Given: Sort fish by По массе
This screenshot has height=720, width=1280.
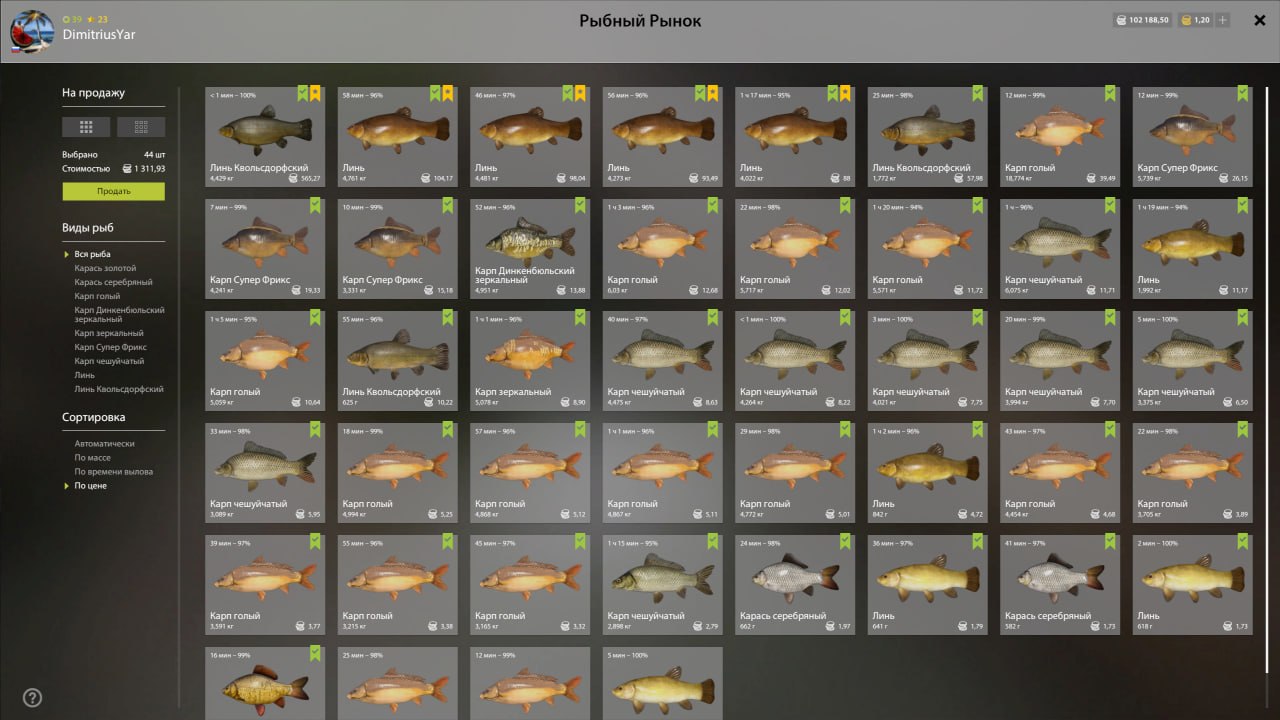Looking at the screenshot, I should (92, 458).
